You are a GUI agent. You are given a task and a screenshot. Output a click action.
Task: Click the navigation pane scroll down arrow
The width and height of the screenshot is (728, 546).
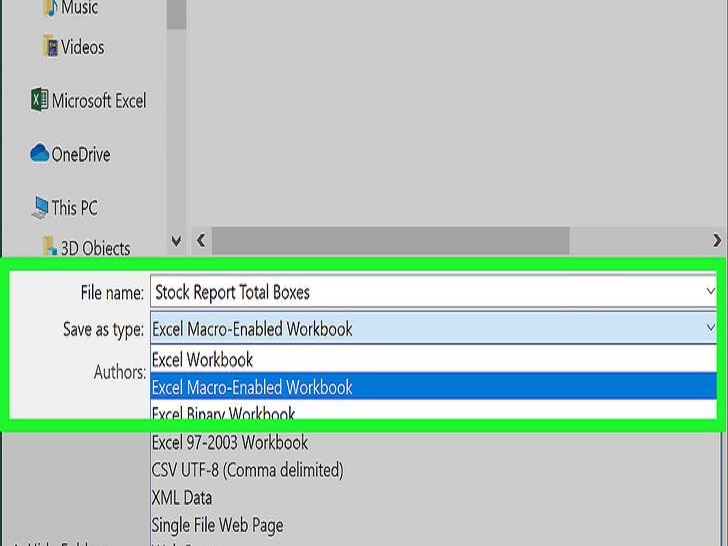[176, 241]
